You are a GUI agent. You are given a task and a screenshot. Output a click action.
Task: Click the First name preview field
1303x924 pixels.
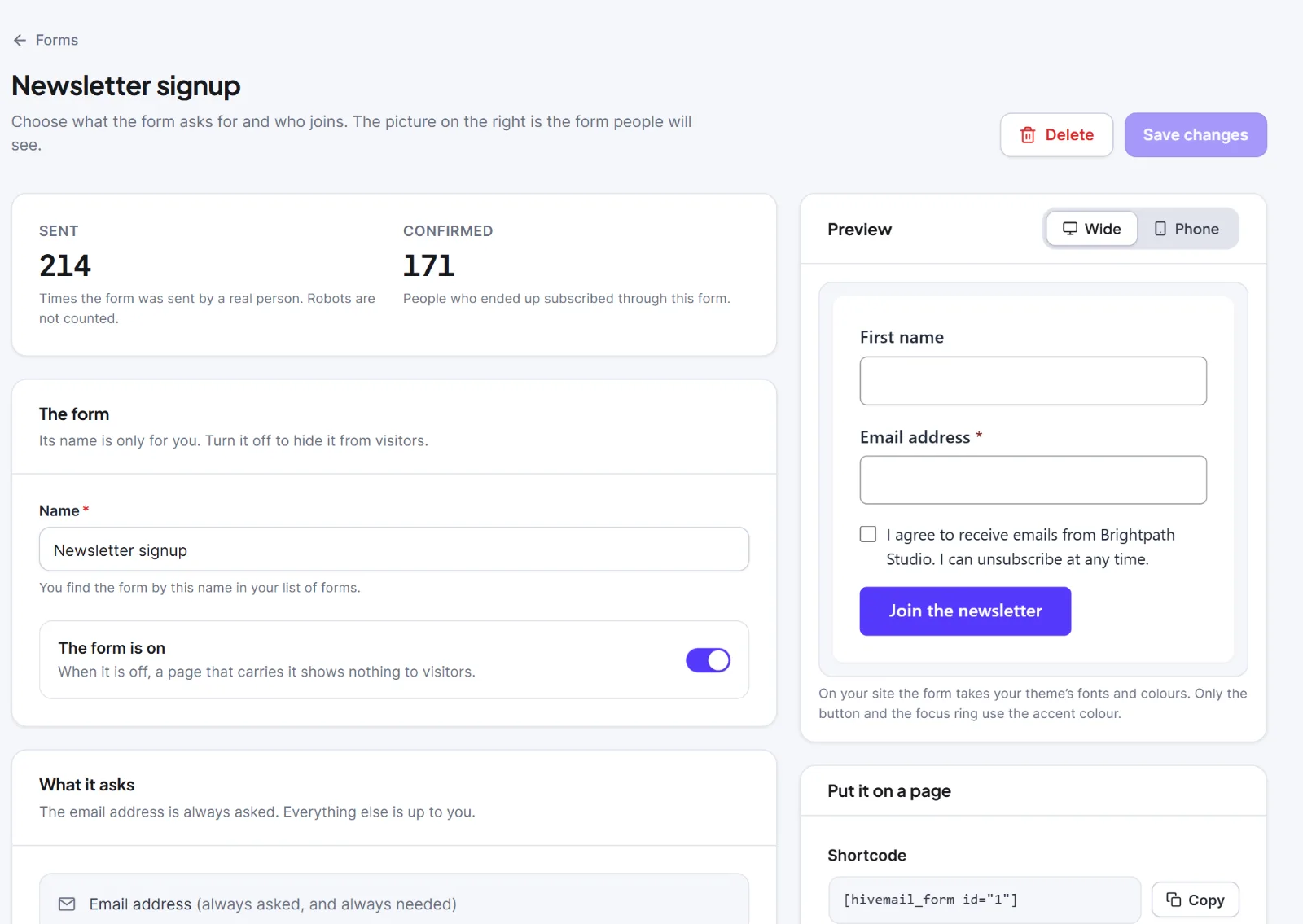click(x=1033, y=381)
